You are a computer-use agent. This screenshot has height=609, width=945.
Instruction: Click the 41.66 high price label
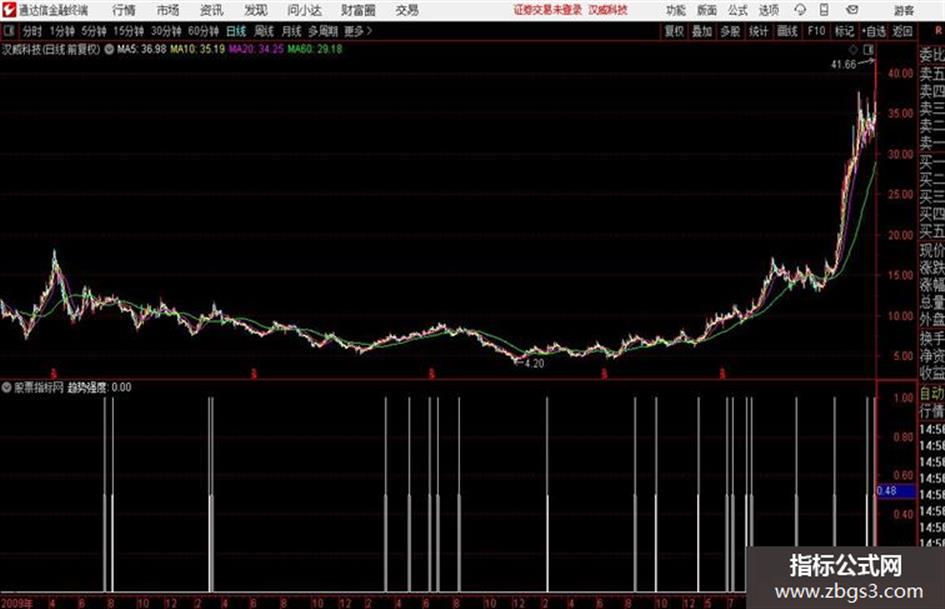coord(843,65)
